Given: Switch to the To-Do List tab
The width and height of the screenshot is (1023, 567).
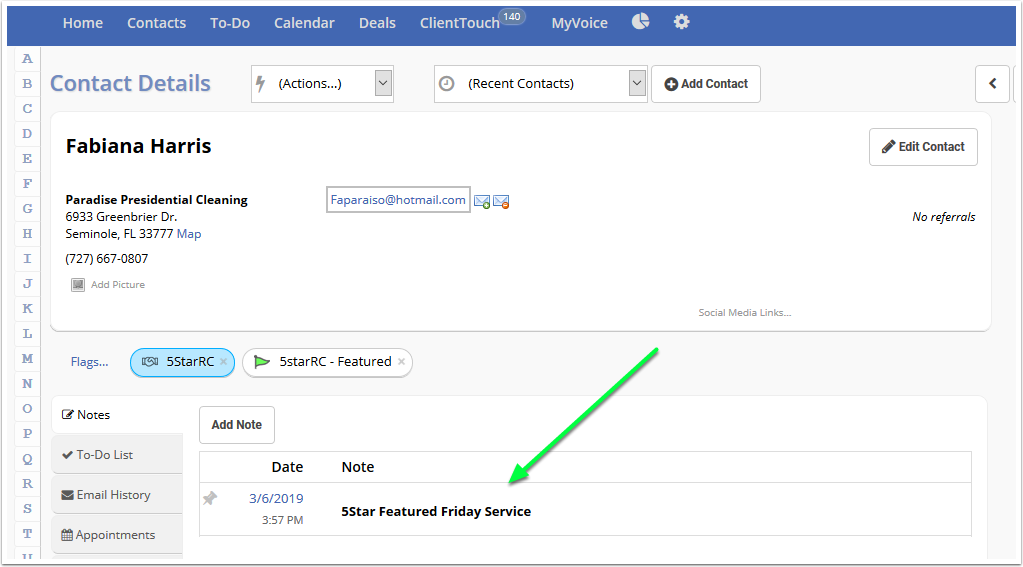Looking at the screenshot, I should click(104, 455).
